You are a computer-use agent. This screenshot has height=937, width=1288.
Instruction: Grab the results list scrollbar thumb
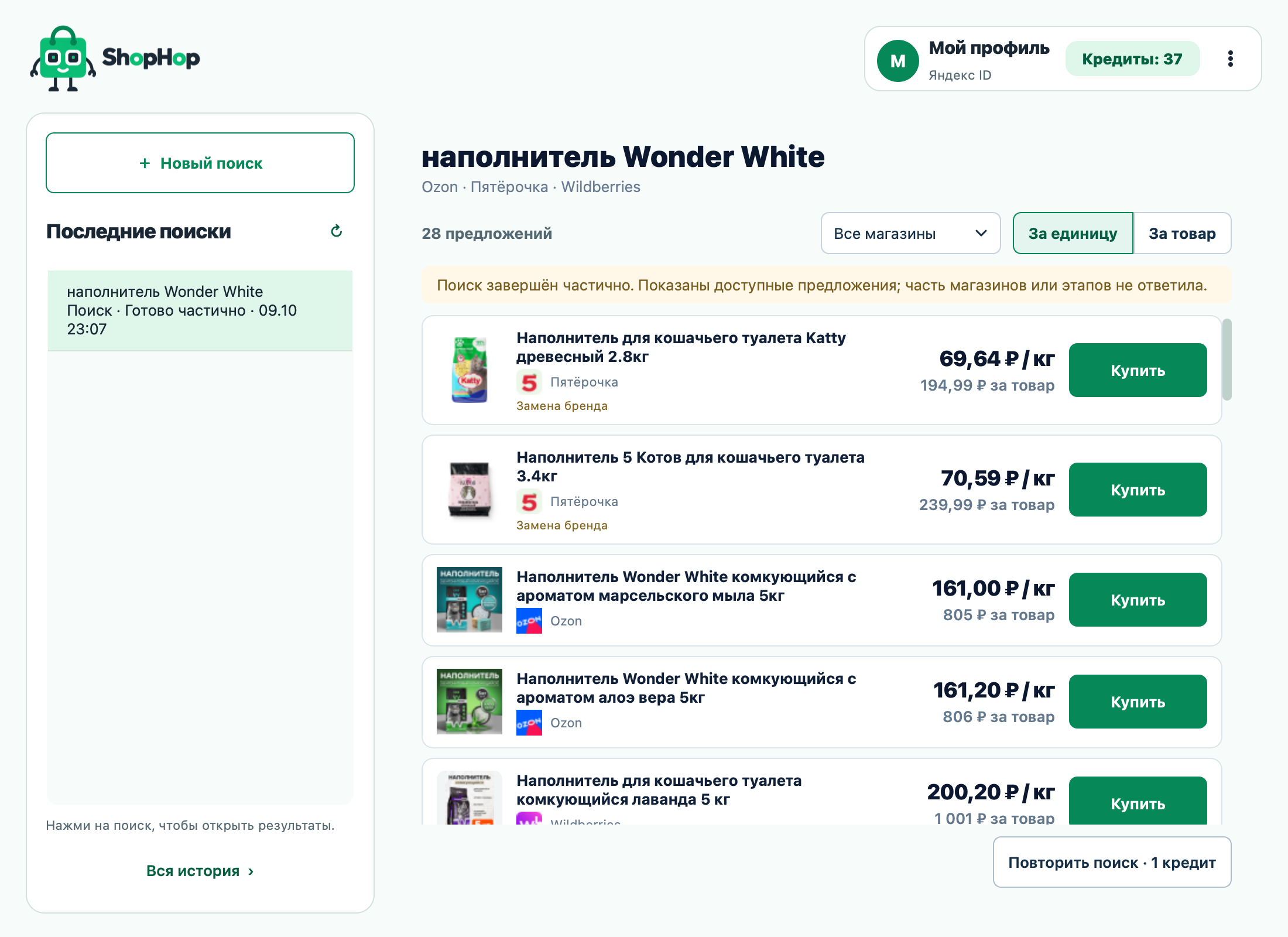1227,360
